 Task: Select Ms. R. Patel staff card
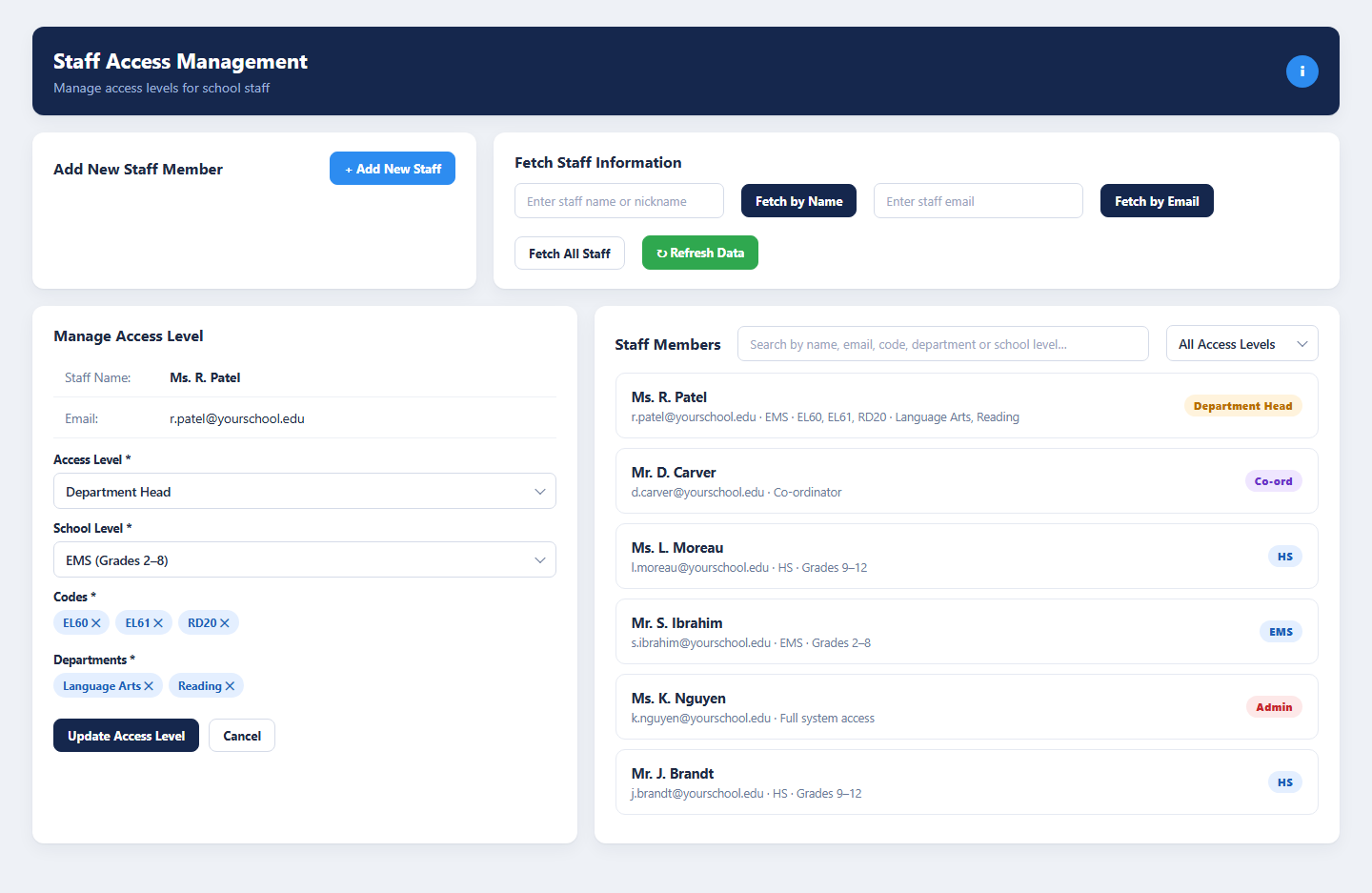click(x=967, y=406)
